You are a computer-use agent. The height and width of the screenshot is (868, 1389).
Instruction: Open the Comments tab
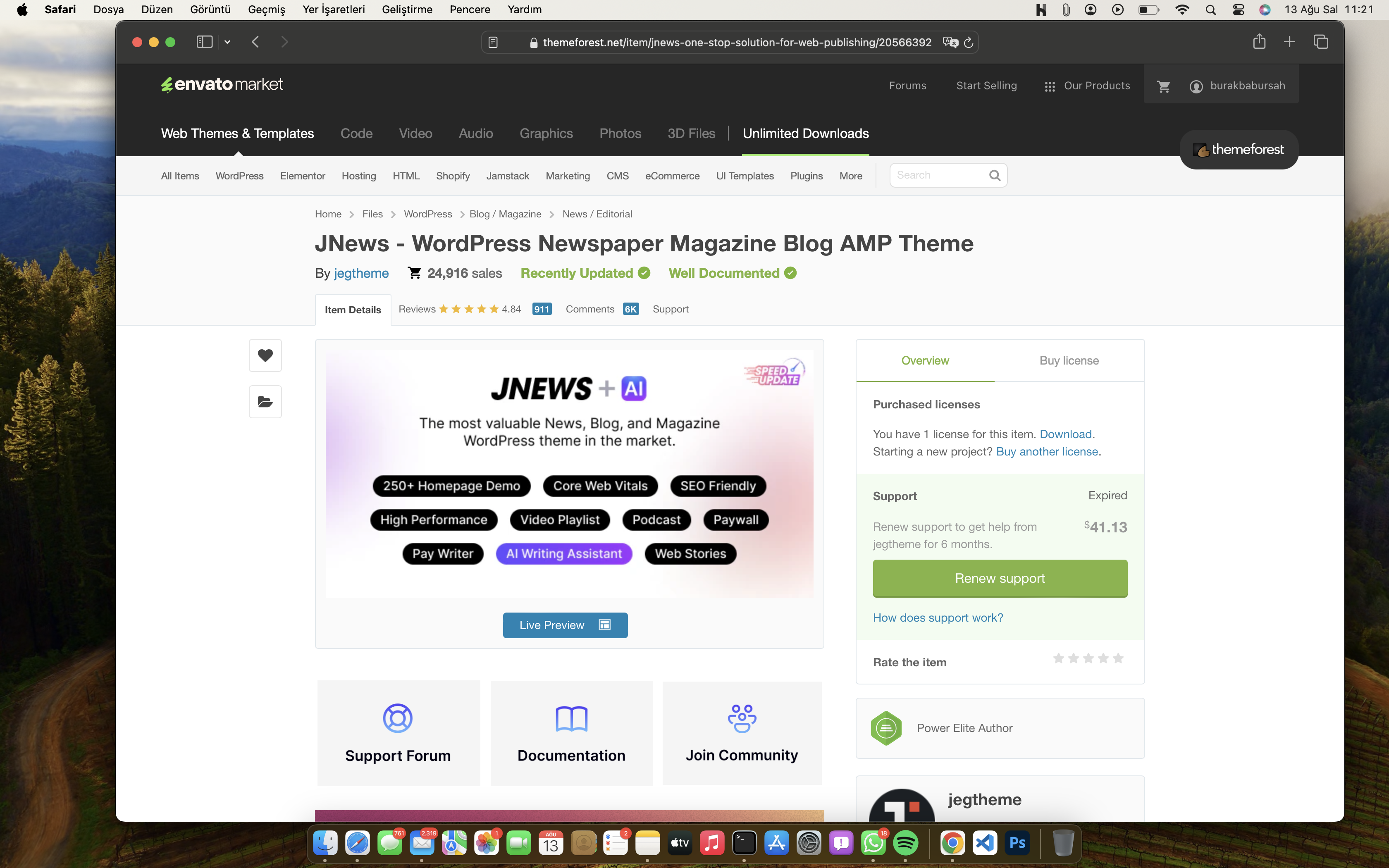coord(601,310)
